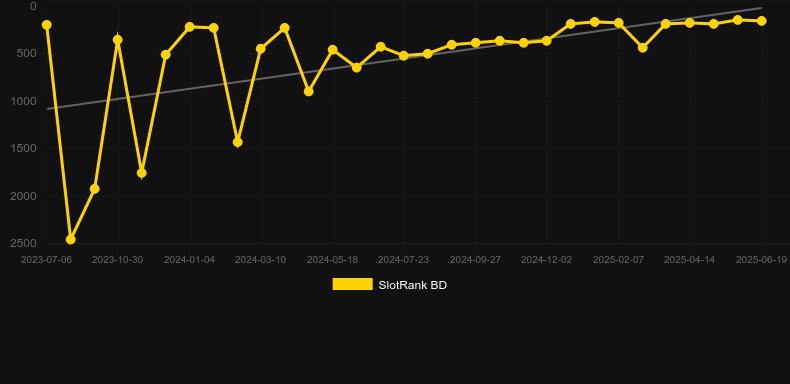790x384 pixels.
Task: Toggle the SlotRank BD legend label
Action: pos(413,285)
